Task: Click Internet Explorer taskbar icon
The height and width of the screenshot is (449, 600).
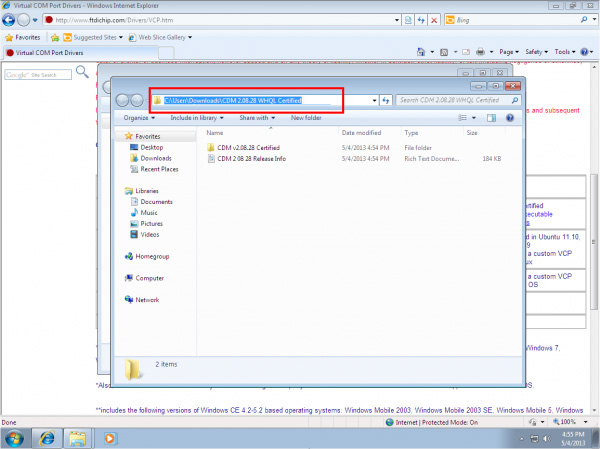Action: pyautogui.click(x=47, y=439)
